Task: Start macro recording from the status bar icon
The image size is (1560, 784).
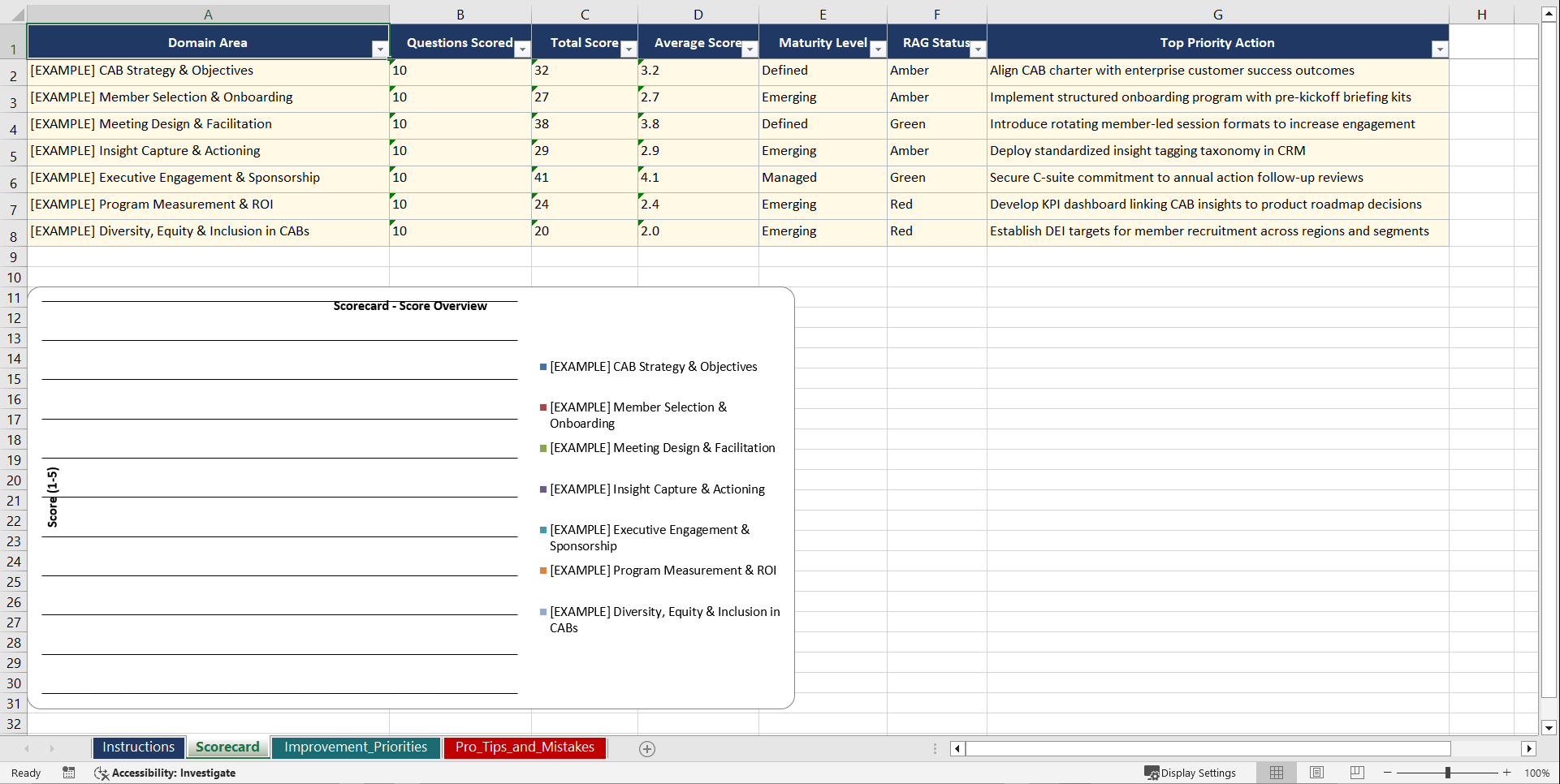Action: point(69,773)
